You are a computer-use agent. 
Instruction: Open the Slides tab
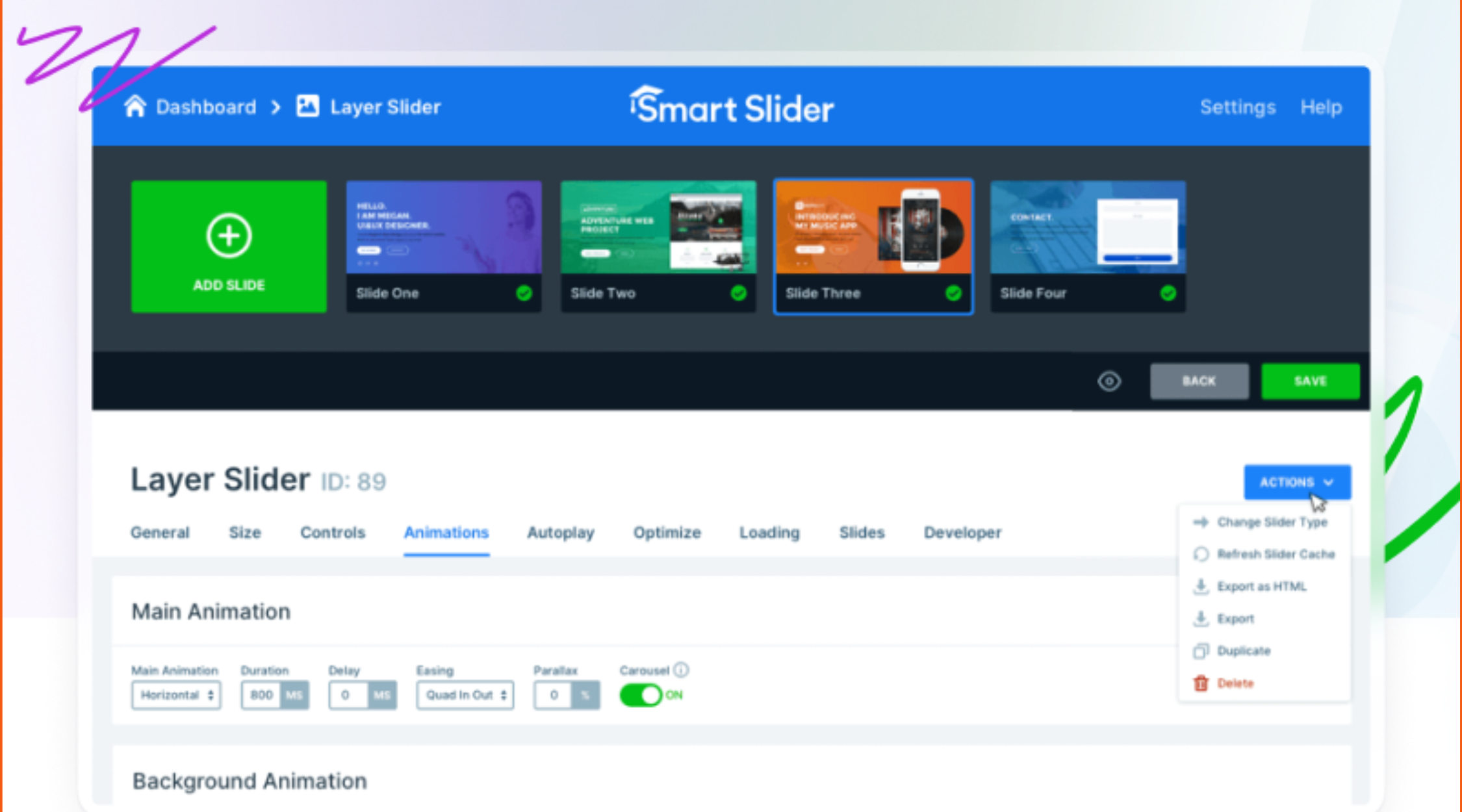coord(862,533)
